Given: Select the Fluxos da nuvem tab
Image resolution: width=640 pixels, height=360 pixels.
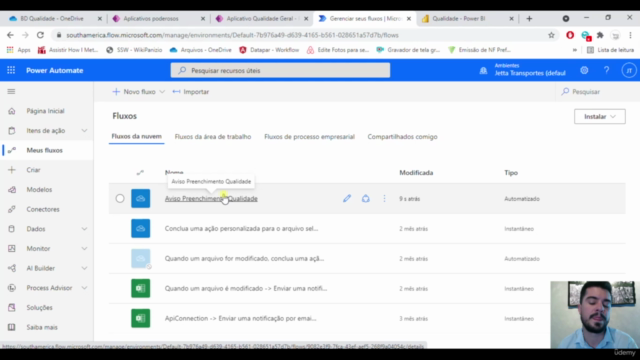Looking at the screenshot, I should pos(136,136).
